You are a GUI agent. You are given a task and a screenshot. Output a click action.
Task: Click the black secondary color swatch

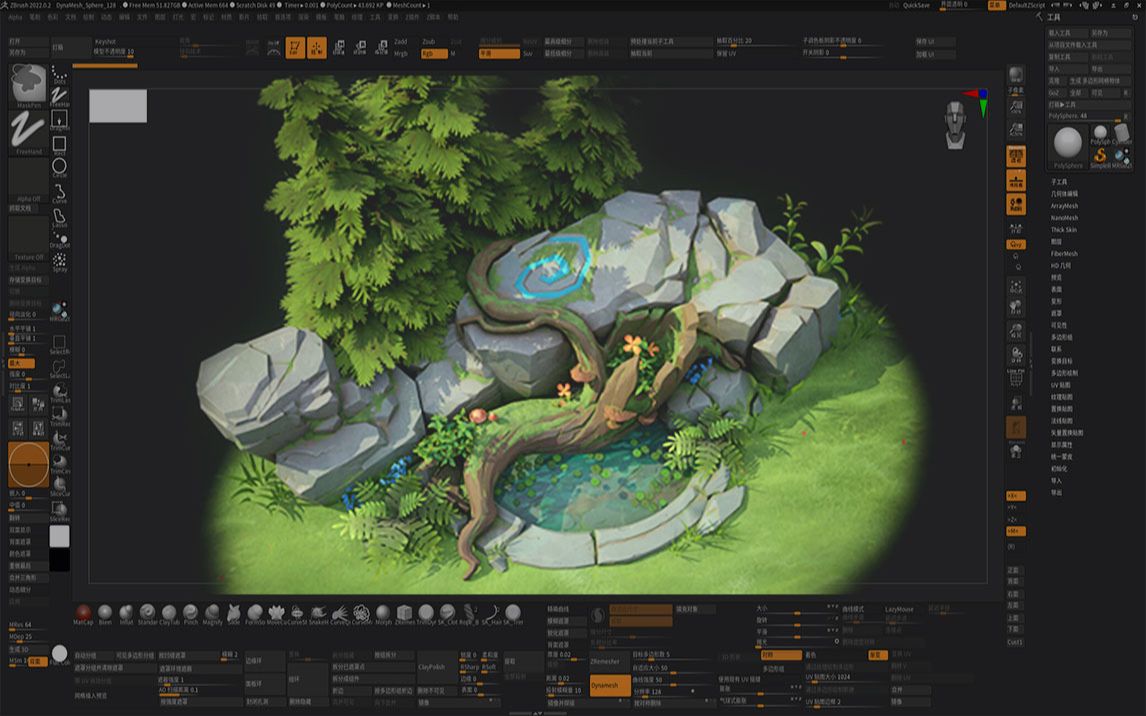(x=59, y=560)
